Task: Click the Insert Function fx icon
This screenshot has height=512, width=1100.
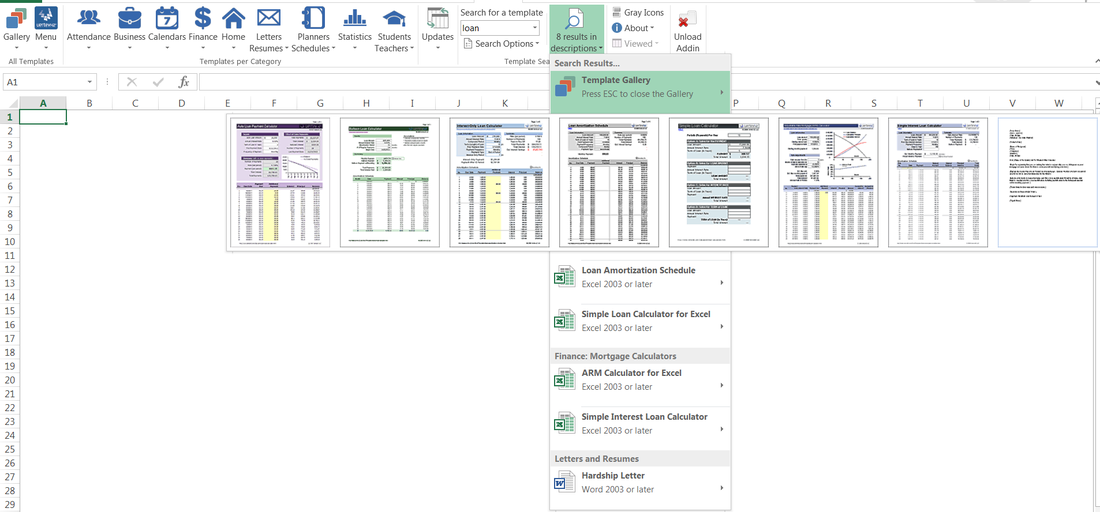Action: [x=184, y=82]
